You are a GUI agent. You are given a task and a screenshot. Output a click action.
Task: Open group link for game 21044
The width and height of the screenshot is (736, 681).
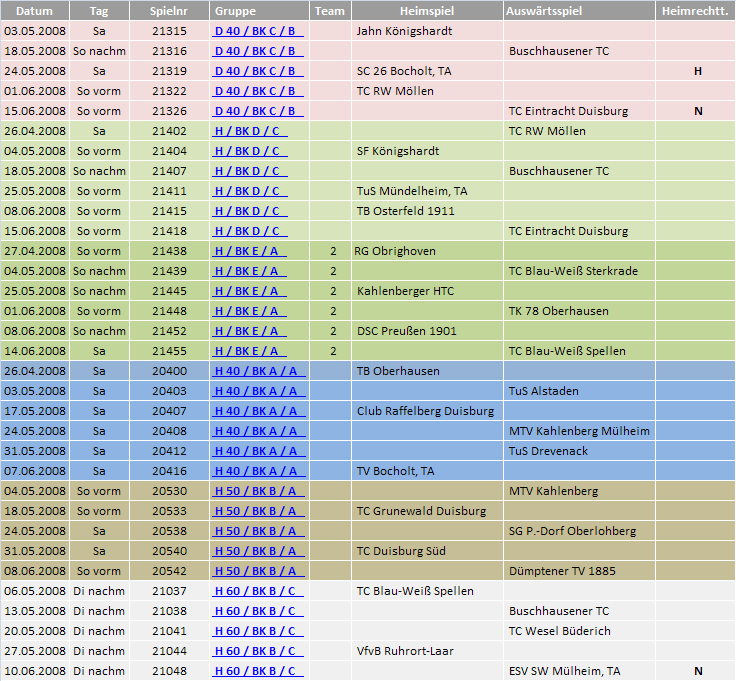(259, 651)
